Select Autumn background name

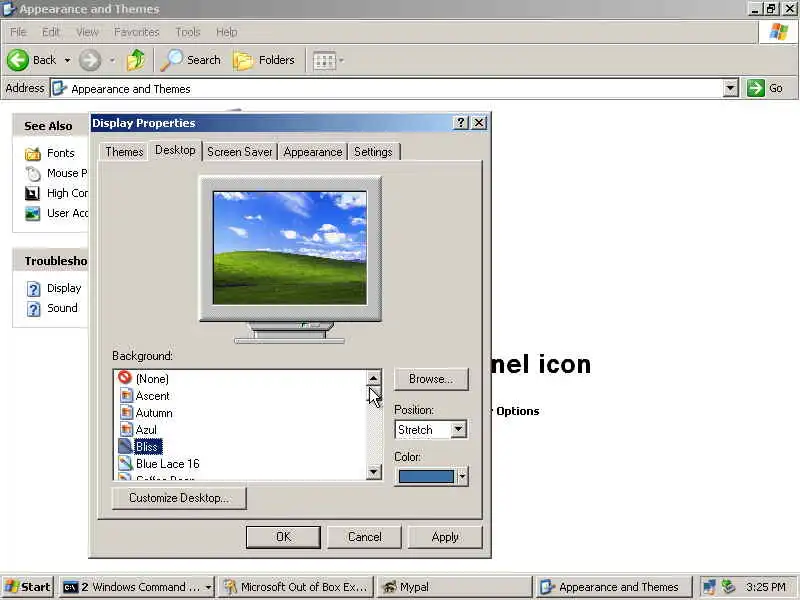click(154, 413)
